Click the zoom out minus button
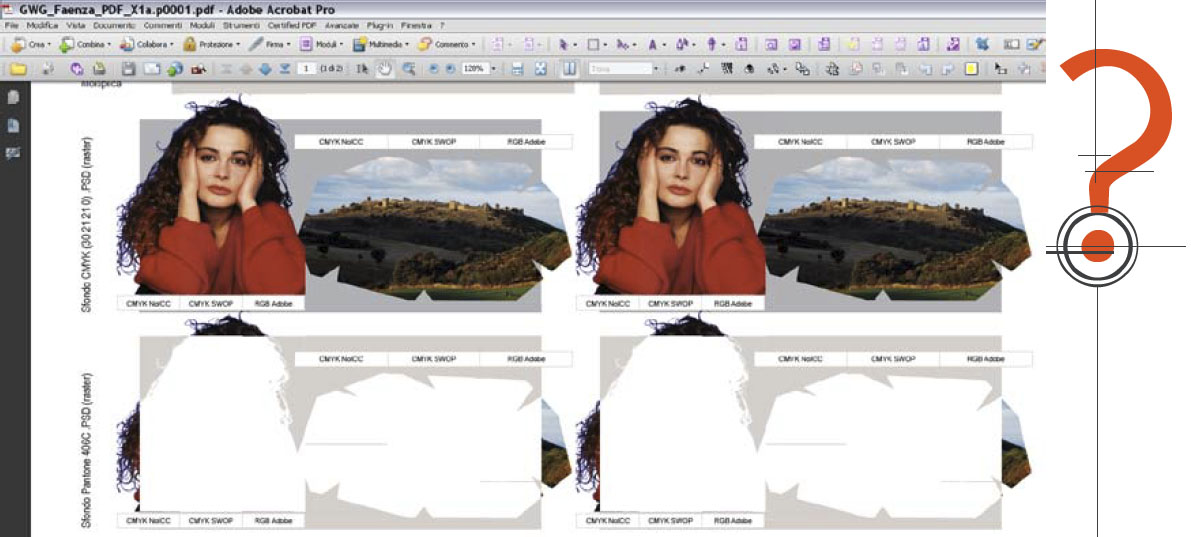The width and height of the screenshot is (1191, 537). coord(434,69)
